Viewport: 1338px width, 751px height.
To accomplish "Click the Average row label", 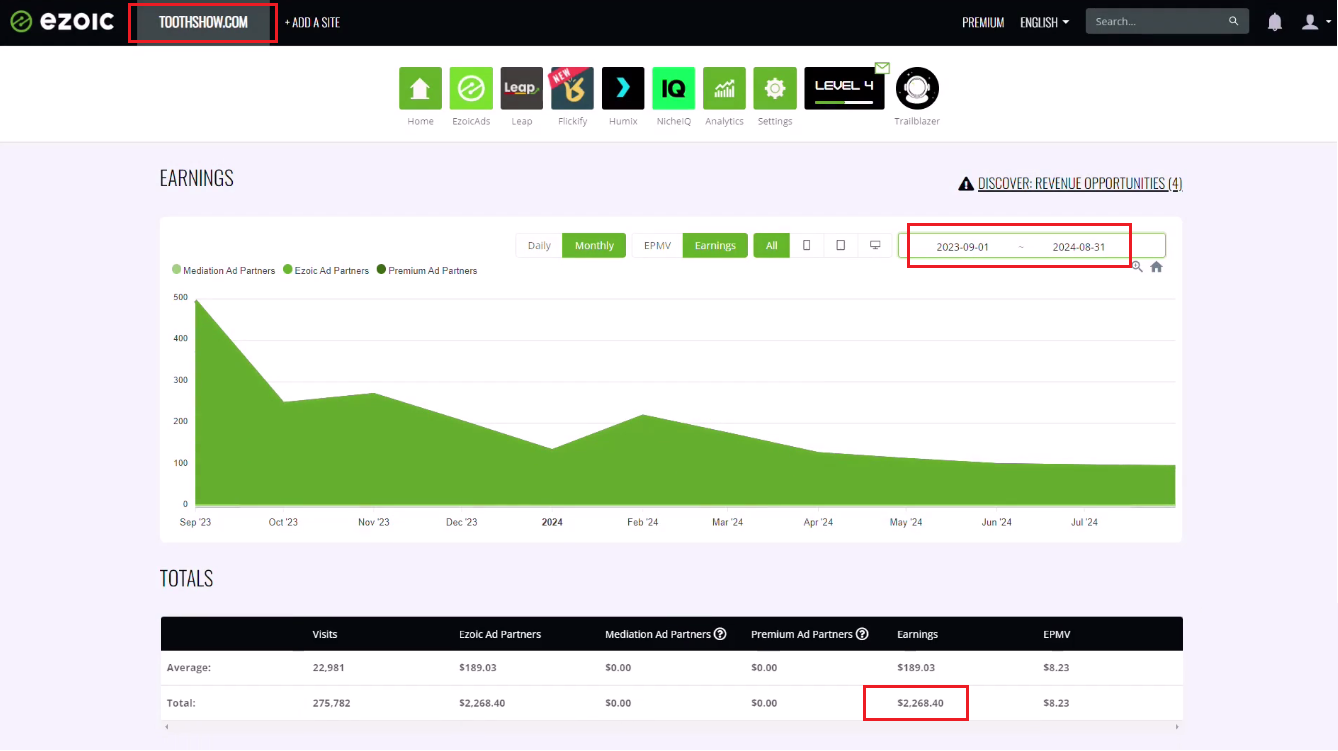I will (189, 667).
